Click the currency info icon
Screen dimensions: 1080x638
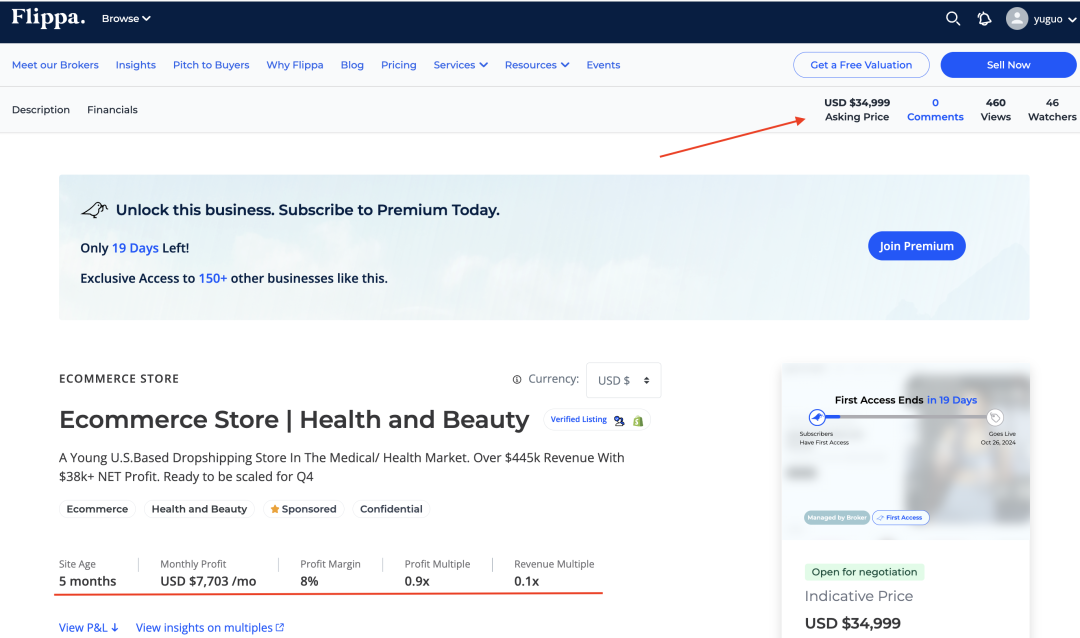pyautogui.click(x=517, y=380)
